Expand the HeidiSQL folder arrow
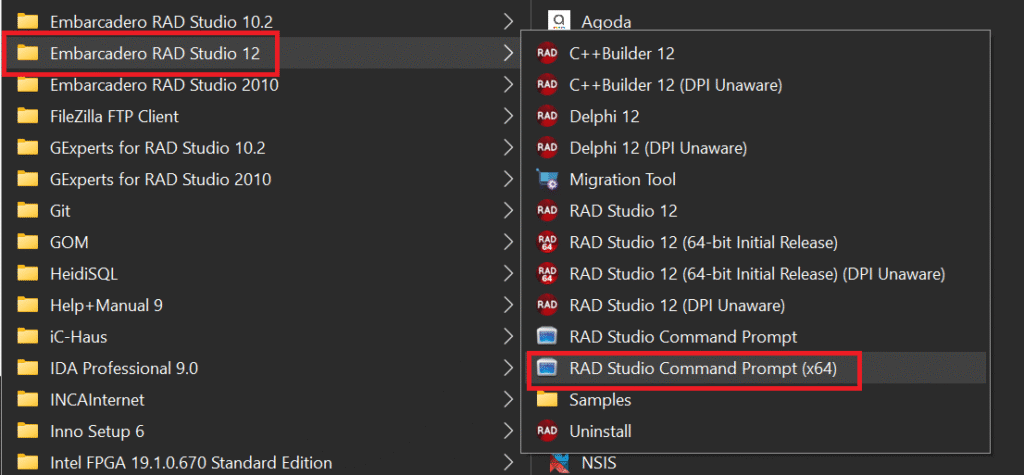Screen dimensions: 1024x475 (508, 274)
